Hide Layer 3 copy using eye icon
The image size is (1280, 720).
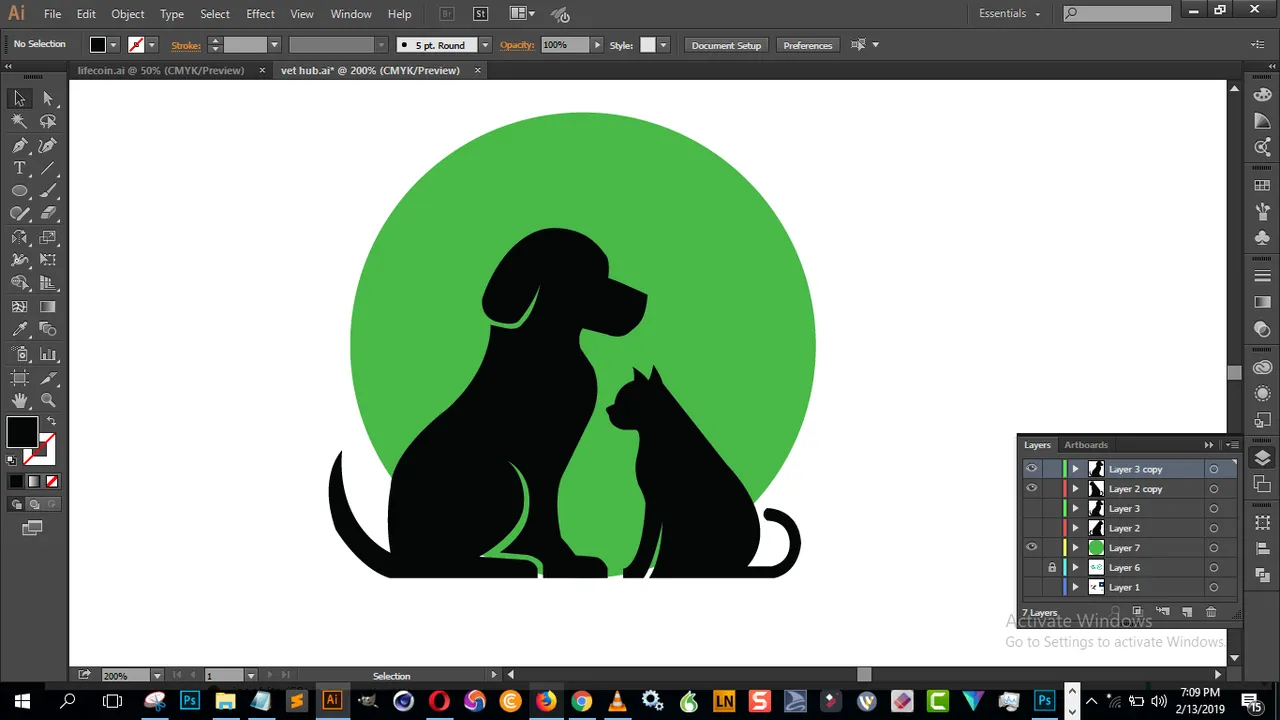1031,469
